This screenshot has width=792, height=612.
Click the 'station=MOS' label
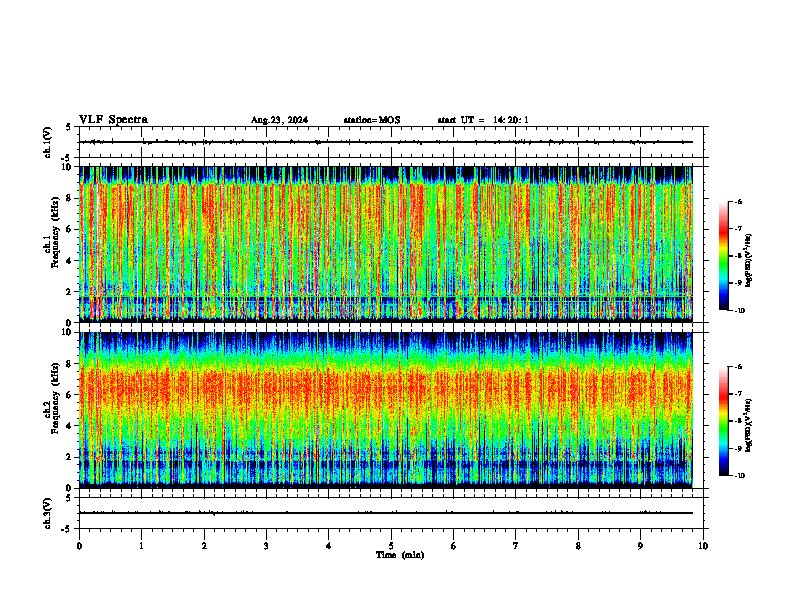(x=372, y=120)
